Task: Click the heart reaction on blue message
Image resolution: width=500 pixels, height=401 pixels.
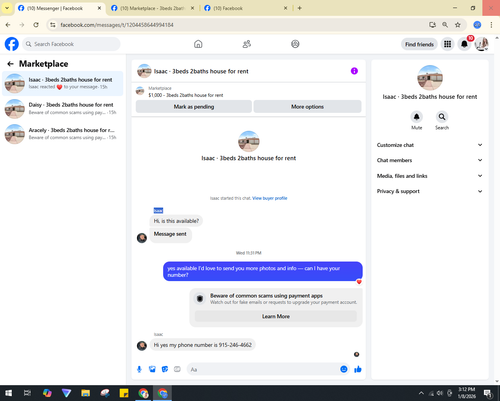Action: pyautogui.click(x=359, y=282)
